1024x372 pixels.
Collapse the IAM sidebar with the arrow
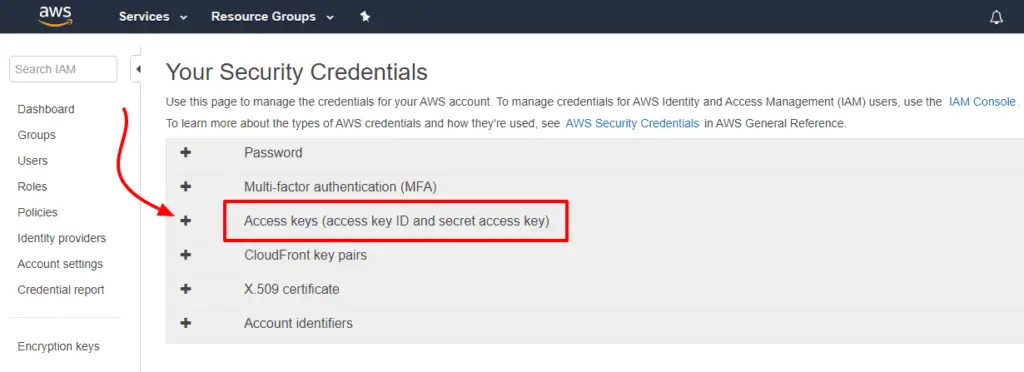(x=137, y=69)
